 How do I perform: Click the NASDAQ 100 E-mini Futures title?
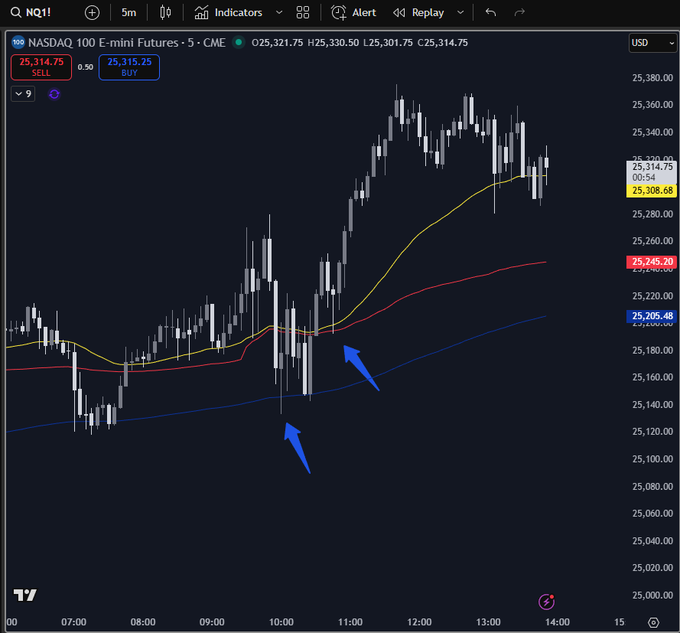[x=127, y=42]
